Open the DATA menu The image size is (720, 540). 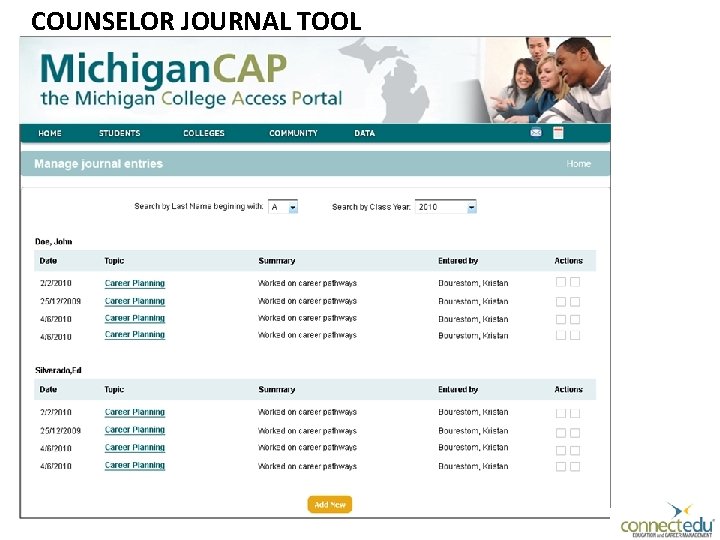point(365,133)
